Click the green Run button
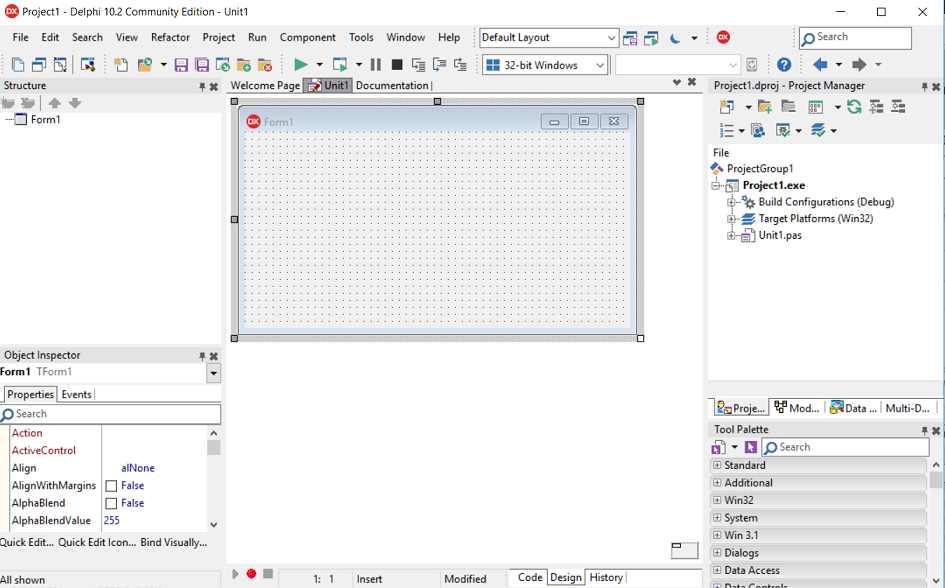 (x=301, y=64)
